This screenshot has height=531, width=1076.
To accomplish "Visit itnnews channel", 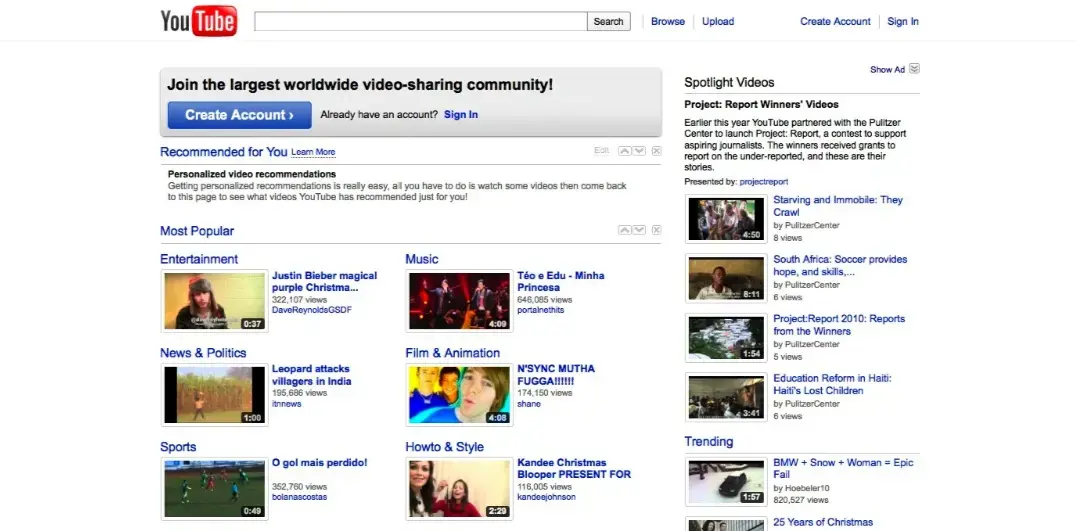I will click(287, 404).
